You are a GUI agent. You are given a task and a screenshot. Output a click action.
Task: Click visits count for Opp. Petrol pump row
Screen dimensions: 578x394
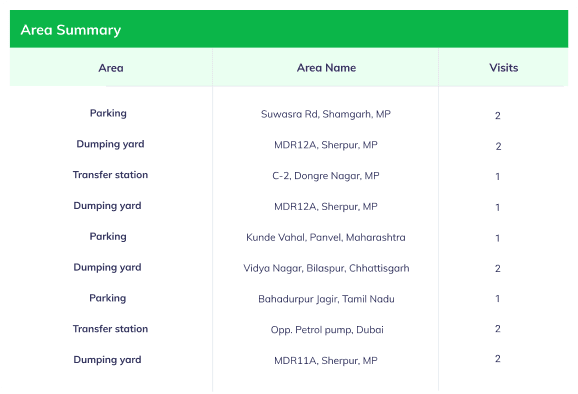[498, 329]
